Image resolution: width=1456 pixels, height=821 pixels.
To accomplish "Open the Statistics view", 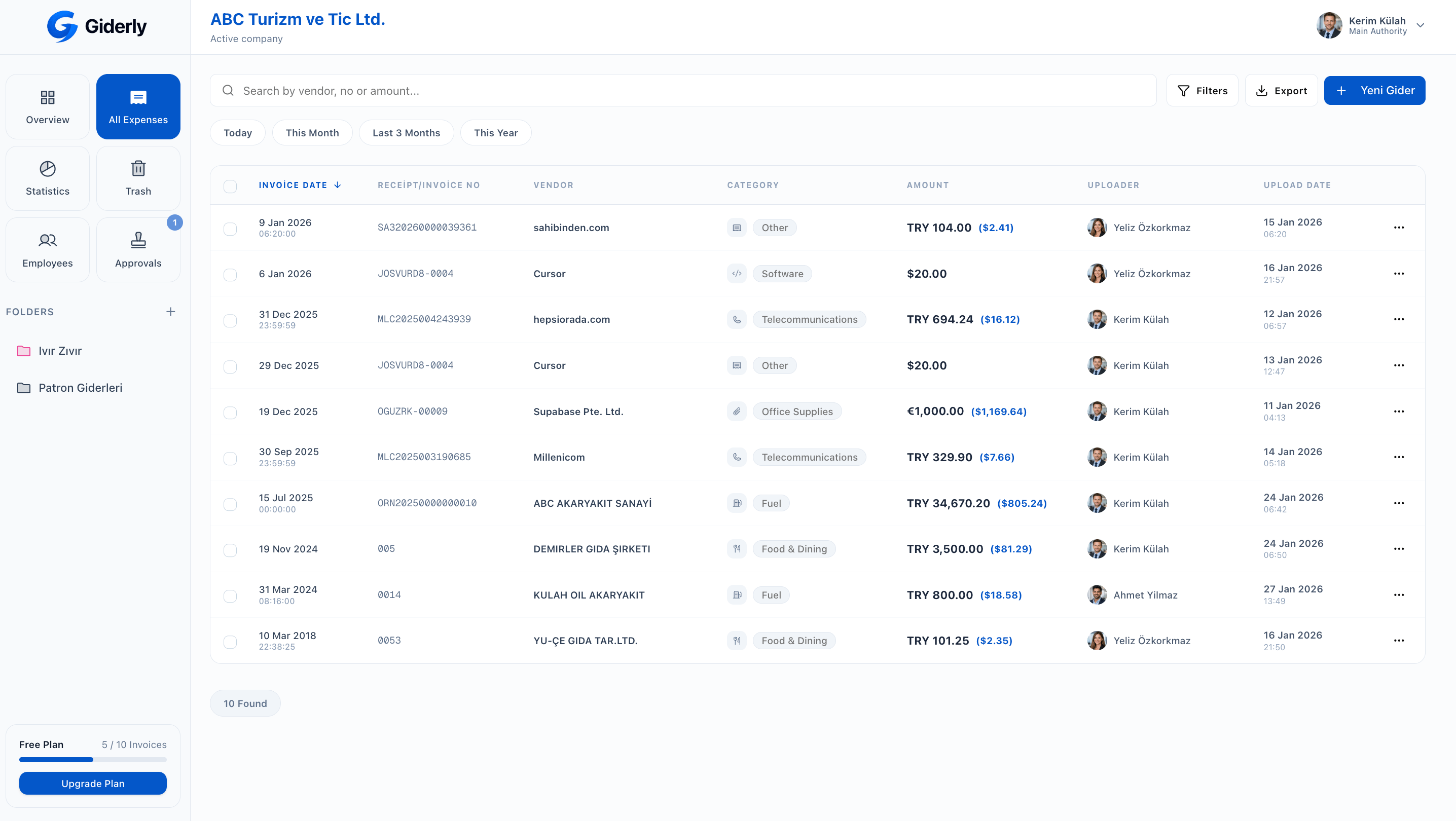I will pyautogui.click(x=48, y=178).
